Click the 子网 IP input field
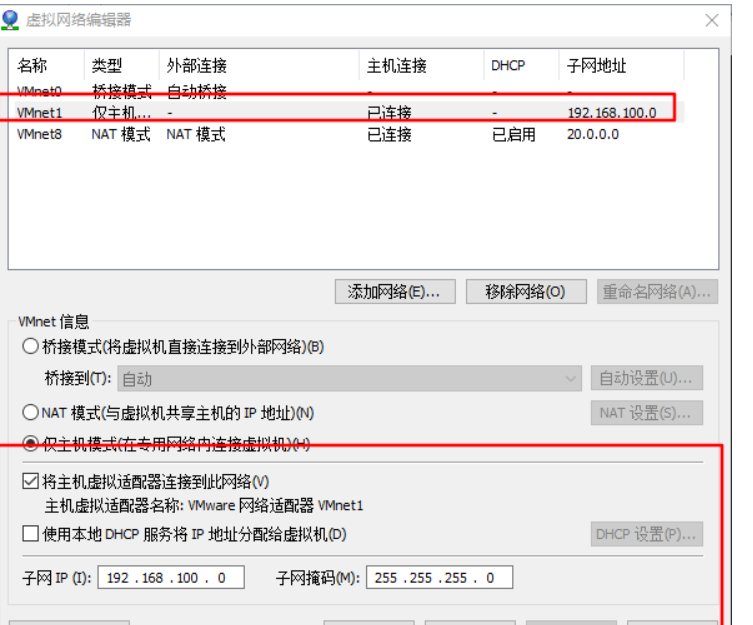This screenshot has width=753, height=625. click(x=171, y=577)
